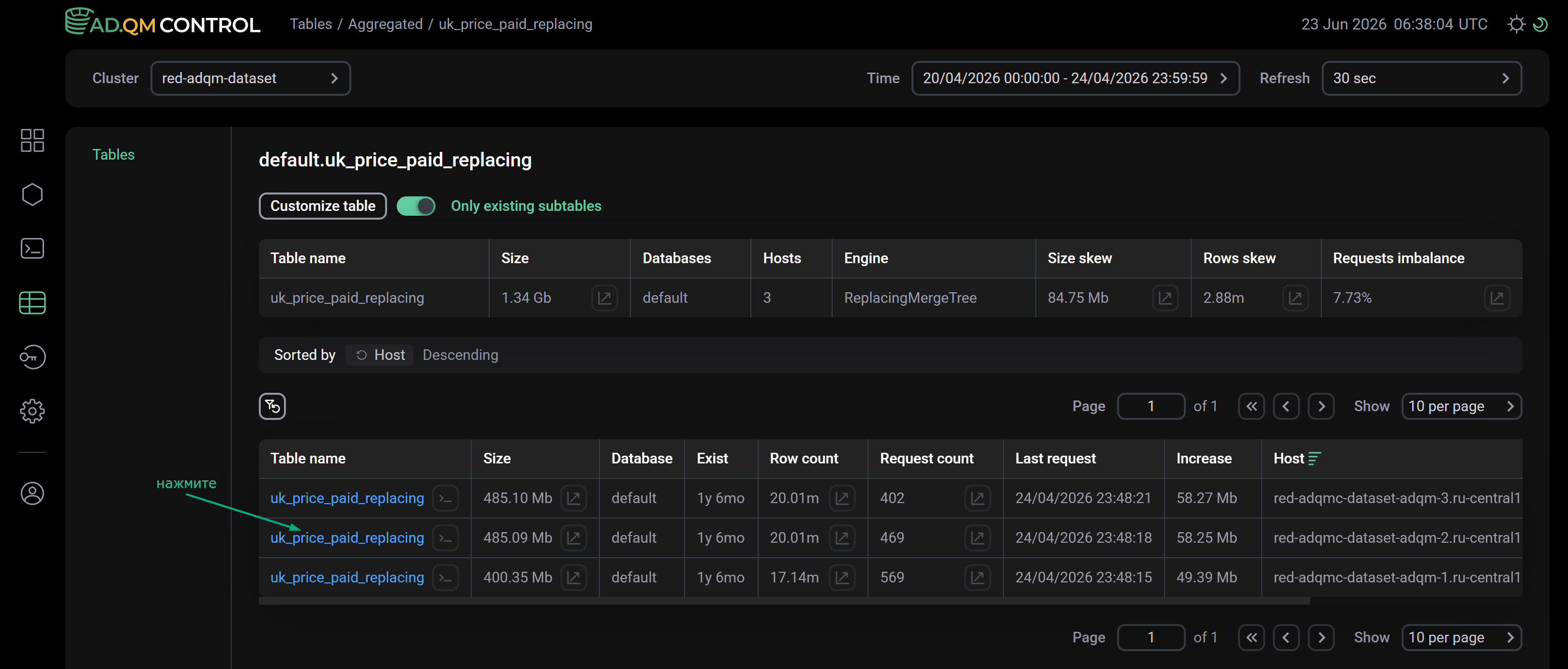The height and width of the screenshot is (669, 1568).
Task: Open the user profile icon in sidebar
Action: click(x=32, y=493)
